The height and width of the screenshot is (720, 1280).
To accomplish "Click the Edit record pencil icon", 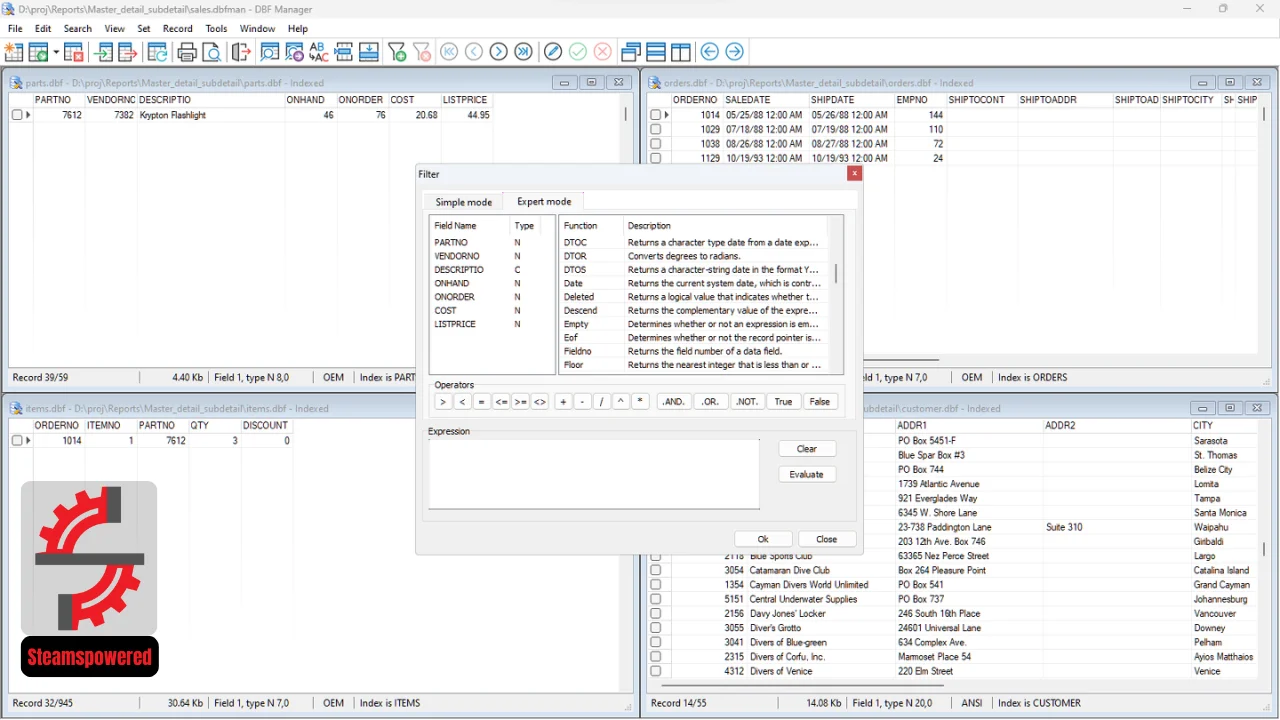I will (x=553, y=52).
